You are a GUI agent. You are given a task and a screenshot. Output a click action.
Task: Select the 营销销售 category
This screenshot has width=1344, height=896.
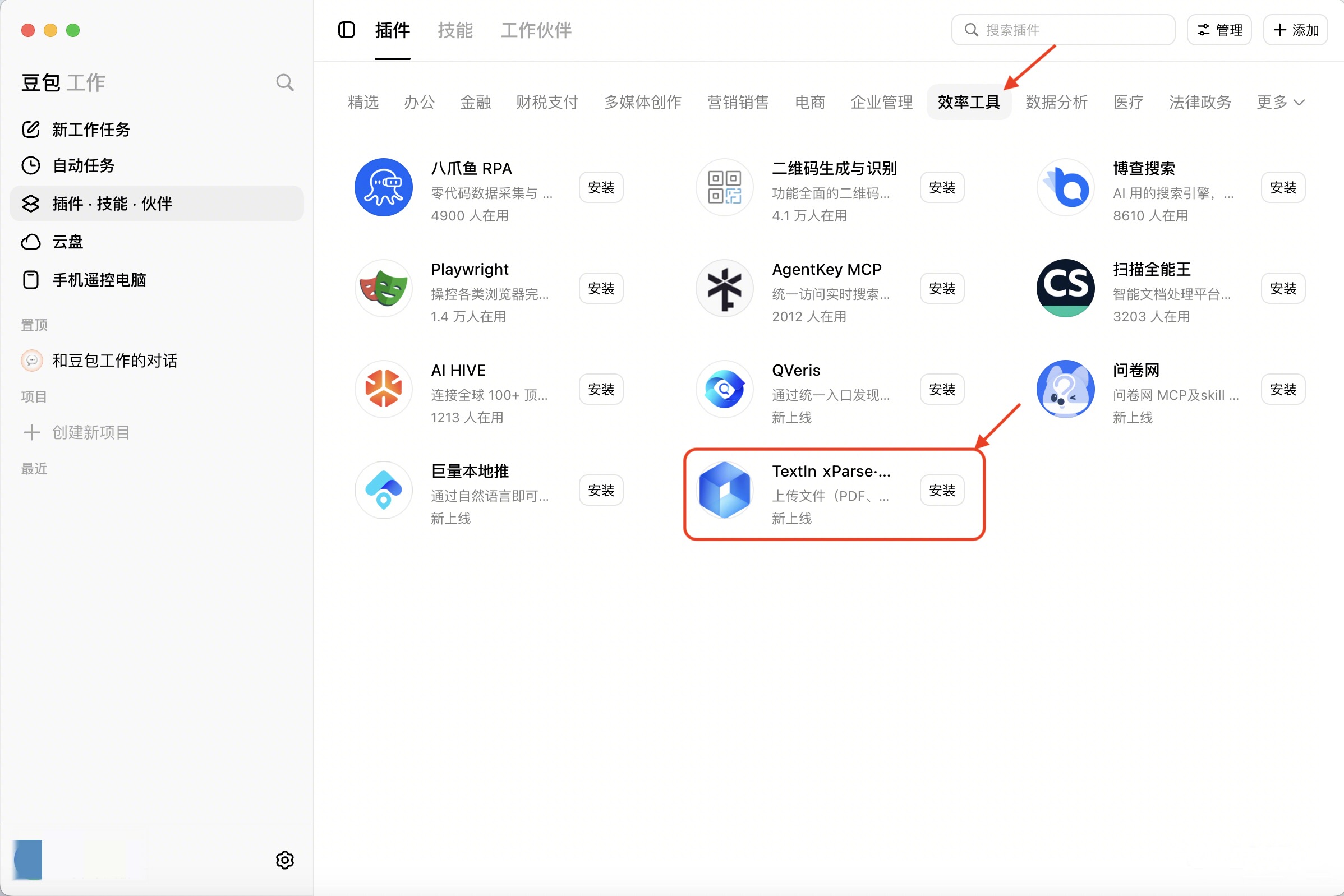coord(738,102)
